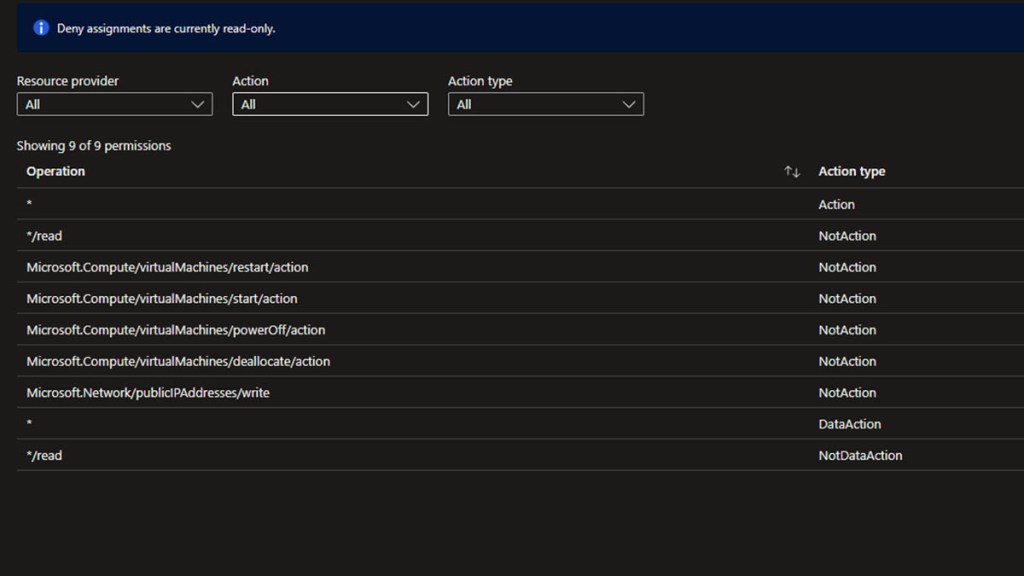The image size is (1024, 576).
Task: Click 'Deny assignments are currently read-only' message
Action: (166, 28)
